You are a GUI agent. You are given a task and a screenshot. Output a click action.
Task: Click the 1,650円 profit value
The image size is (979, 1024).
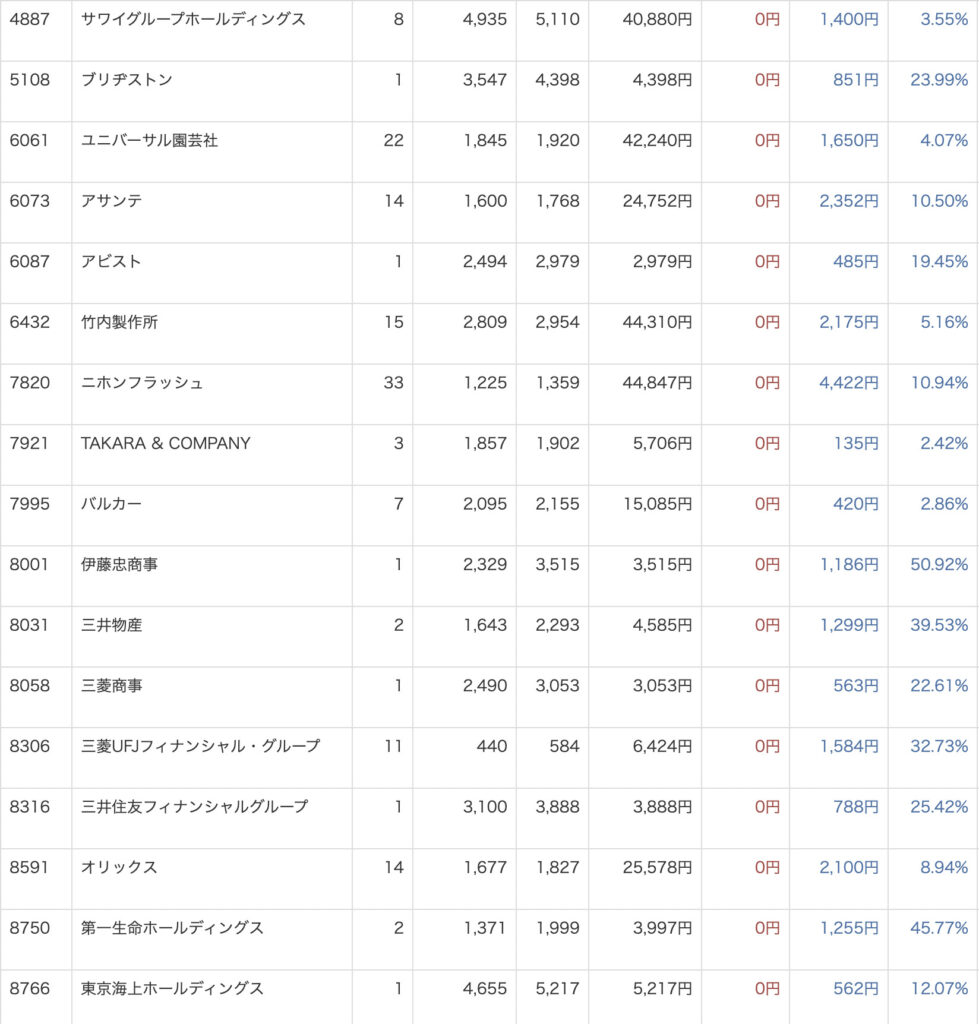tap(849, 140)
